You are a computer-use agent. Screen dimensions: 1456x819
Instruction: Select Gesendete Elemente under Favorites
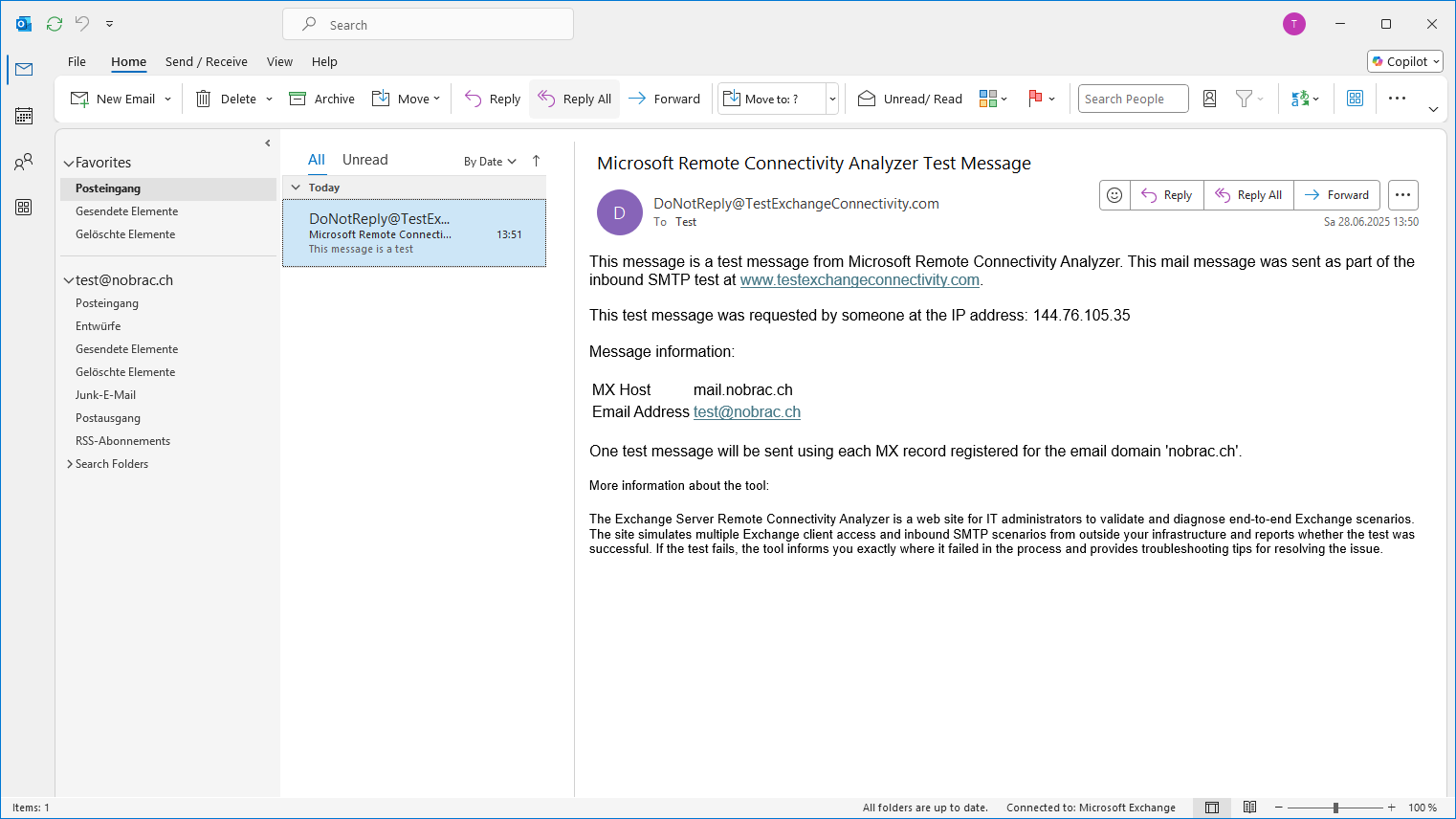coord(168,211)
